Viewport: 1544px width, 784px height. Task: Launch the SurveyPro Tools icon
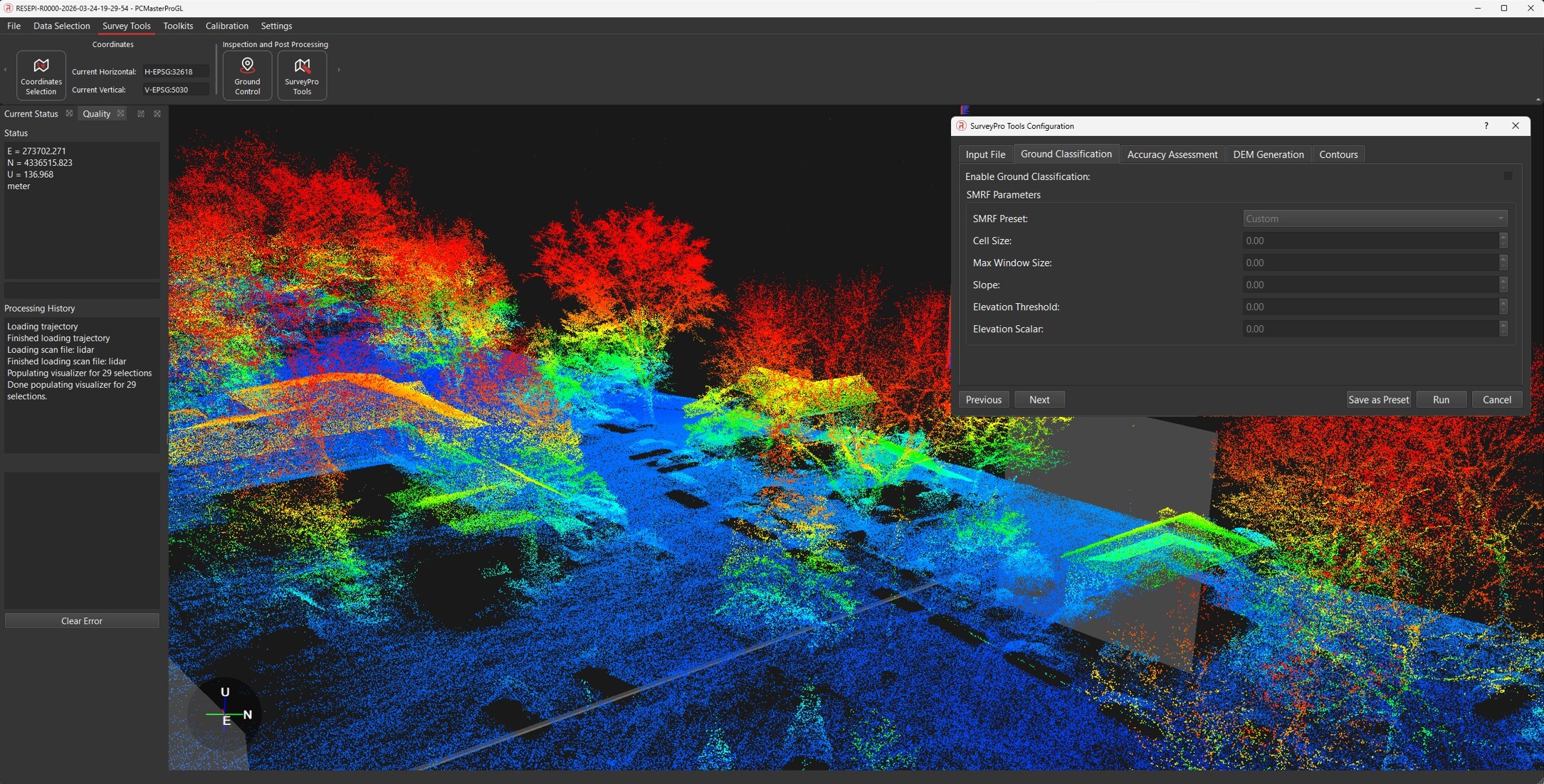pyautogui.click(x=302, y=75)
